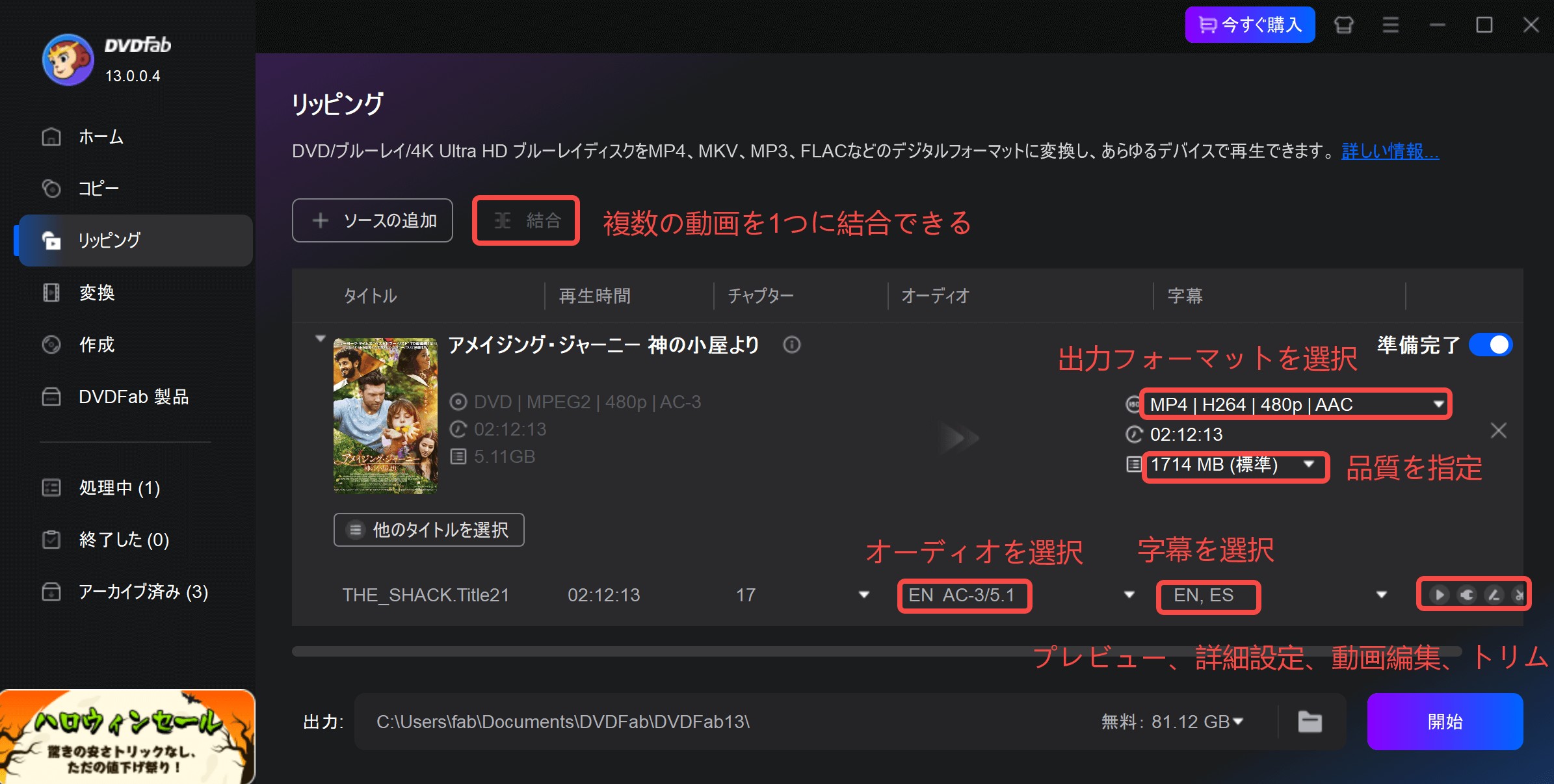Click the shopping cart buy-now button
Screen dimensions: 1554x784
point(1250,25)
